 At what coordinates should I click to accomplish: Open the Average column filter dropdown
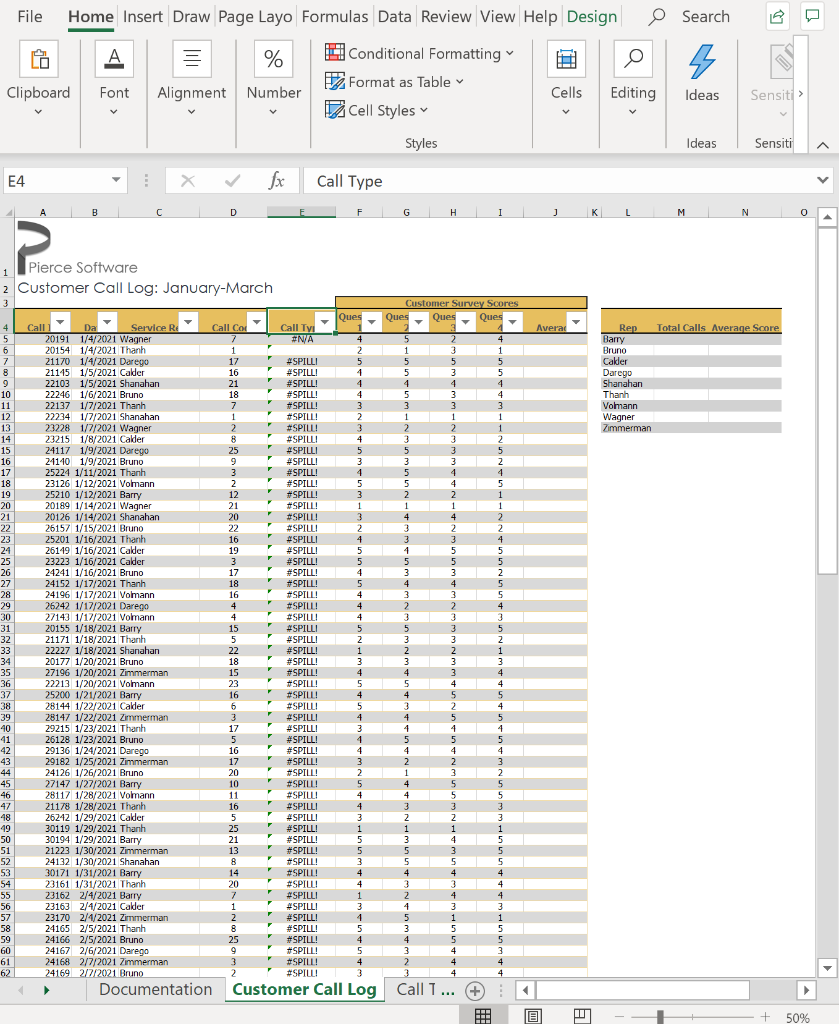tap(576, 321)
